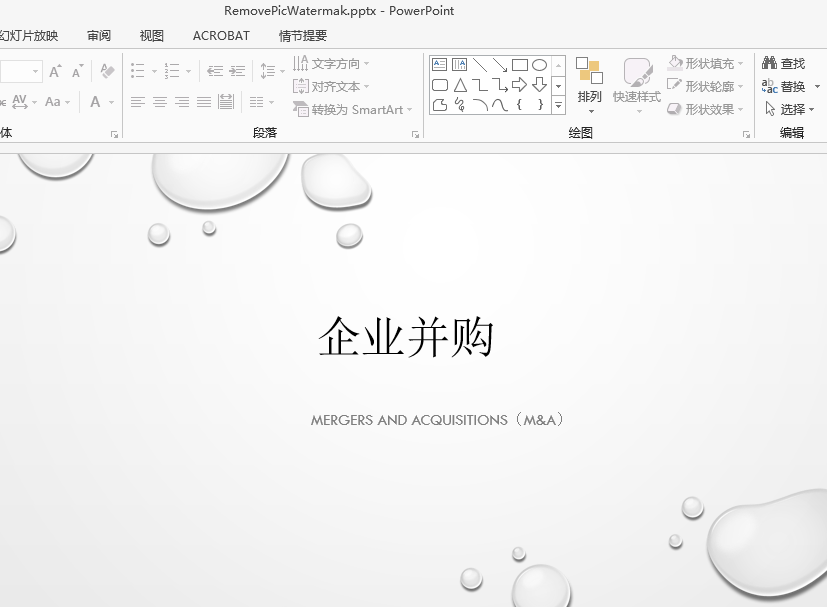The image size is (827, 607).
Task: Select the elbow connector shape
Action: 479,85
